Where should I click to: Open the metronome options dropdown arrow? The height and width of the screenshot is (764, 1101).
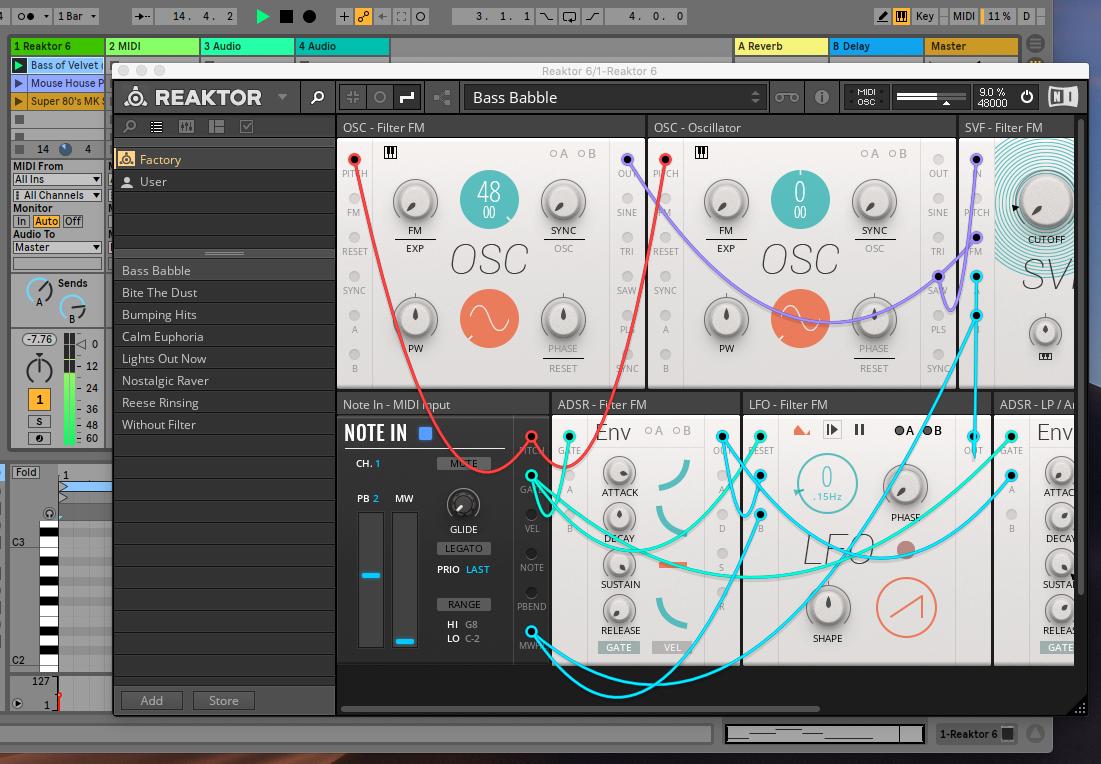pyautogui.click(x=47, y=16)
